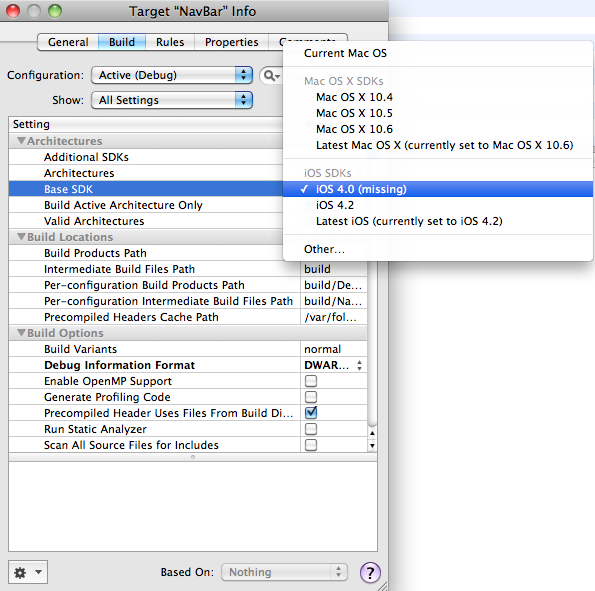Select the Valid Architectures row

tap(146, 221)
